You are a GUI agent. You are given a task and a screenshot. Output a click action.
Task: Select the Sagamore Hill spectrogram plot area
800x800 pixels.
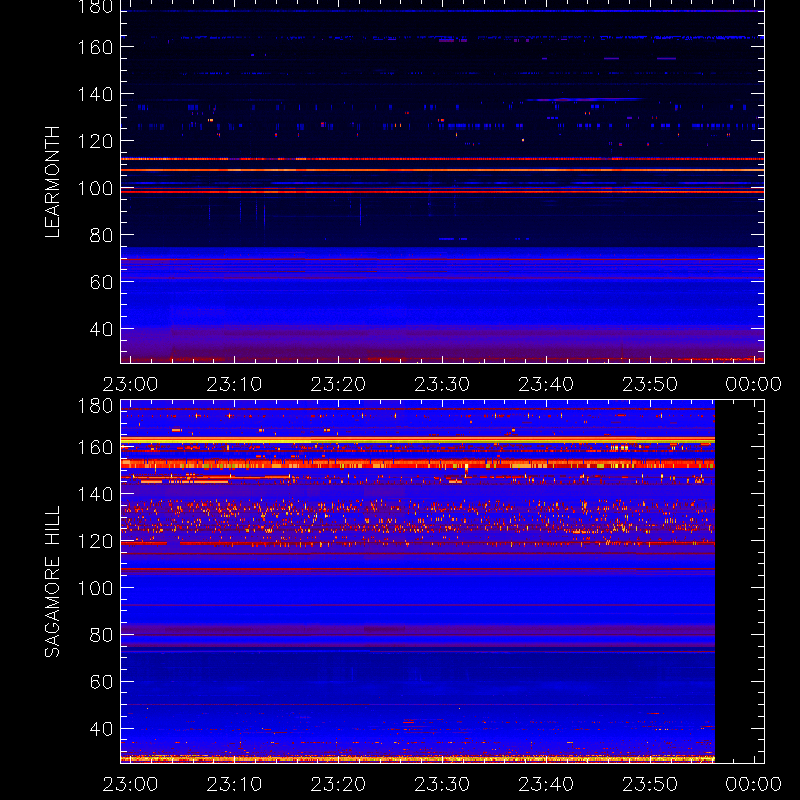442,582
